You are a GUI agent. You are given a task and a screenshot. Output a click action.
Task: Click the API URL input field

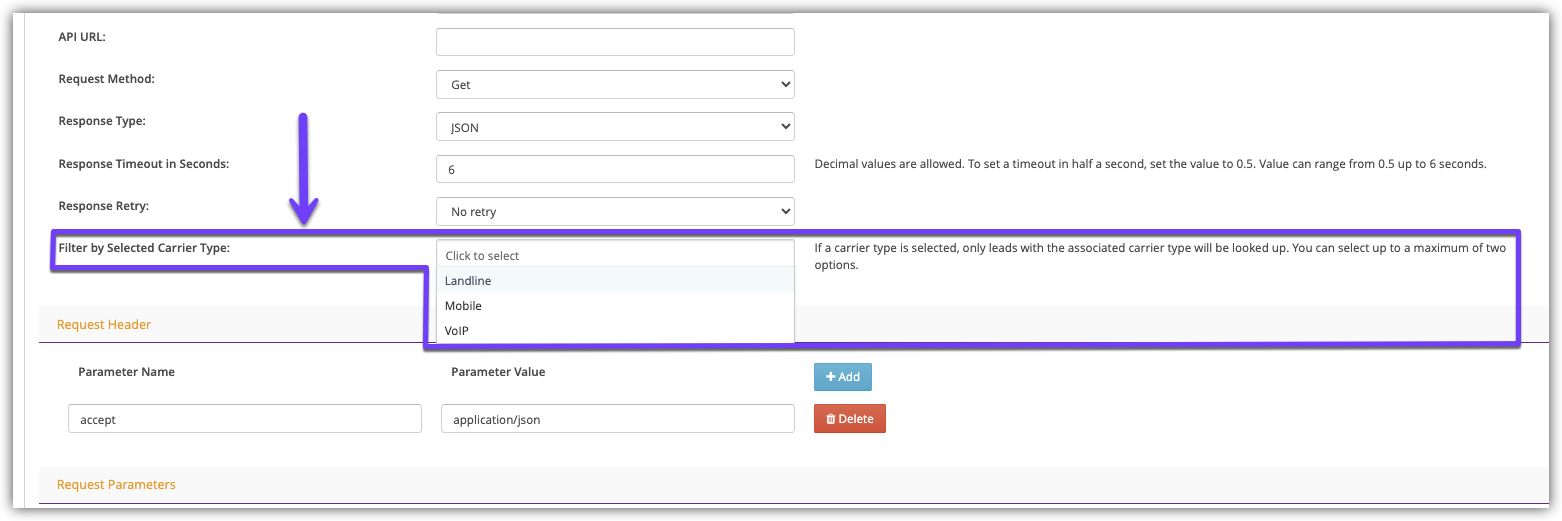(x=615, y=42)
